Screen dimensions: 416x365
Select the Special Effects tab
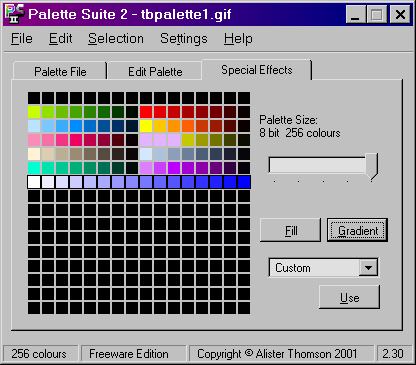point(257,70)
